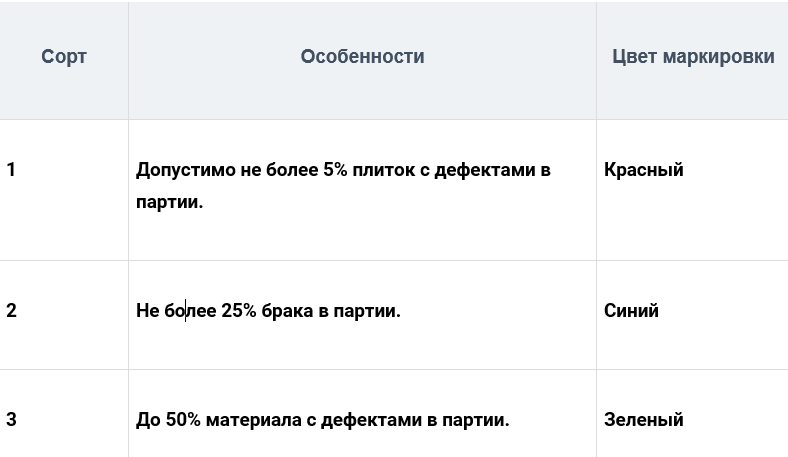Click the "Особенности" column header
This screenshot has width=788, height=457.
[x=362, y=57]
